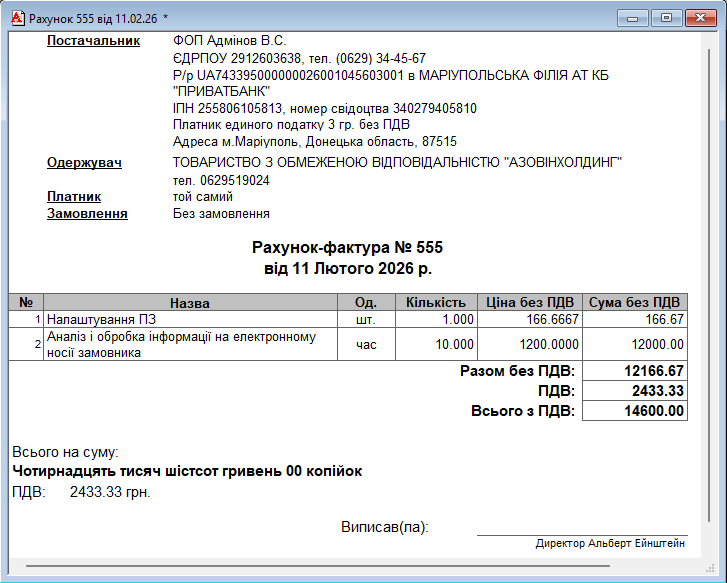Maximize the invoice window

click(665, 18)
